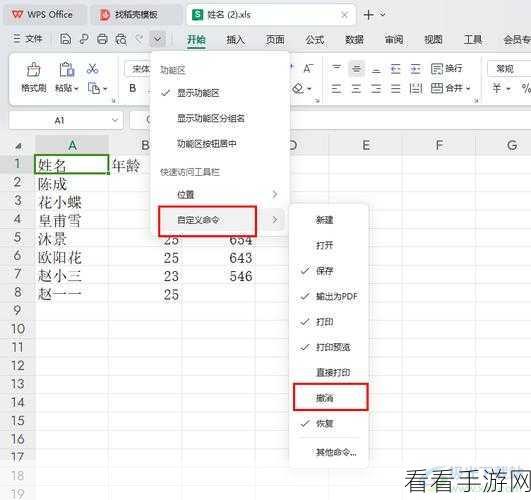The height and width of the screenshot is (500, 531).
Task: Uncheck 打印 in the custom commands list
Action: (x=329, y=322)
